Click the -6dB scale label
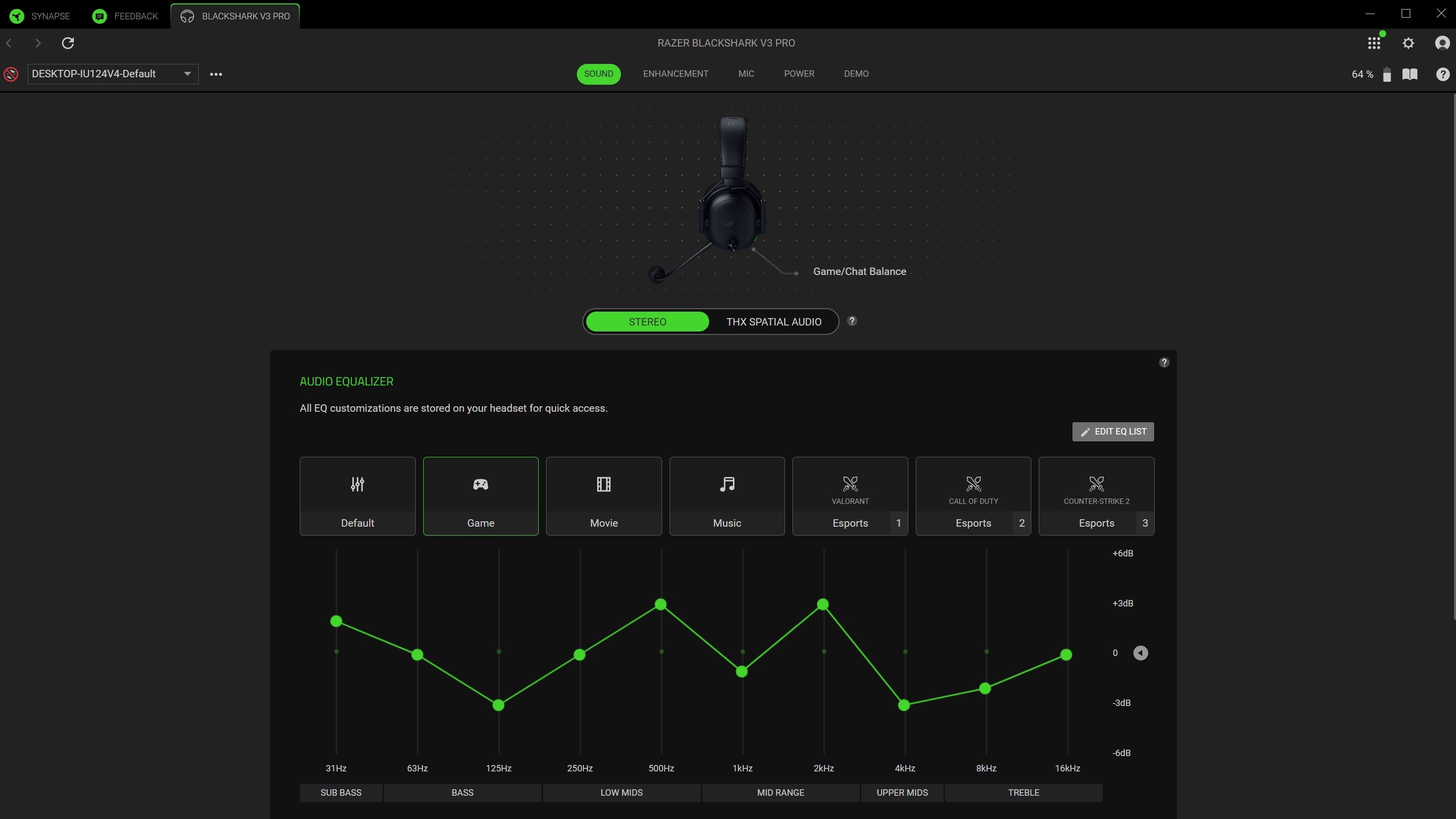Screen dimensions: 1456x819 1121,753
